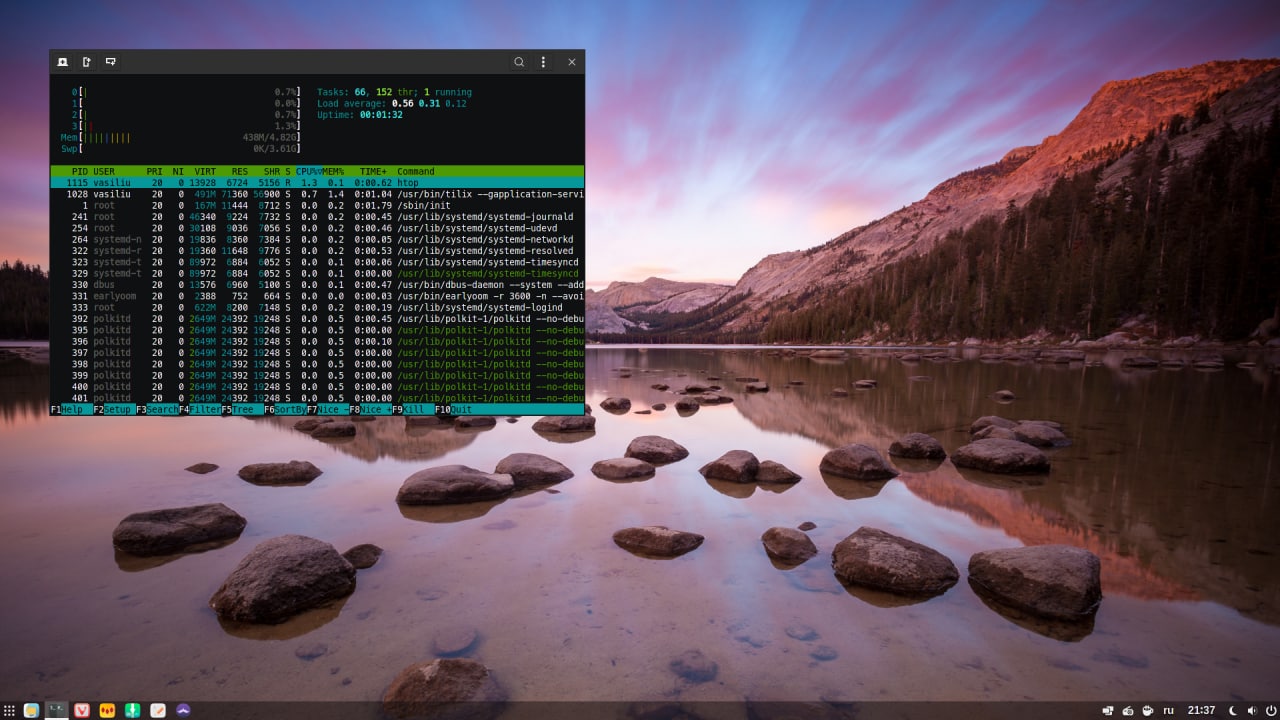The height and width of the screenshot is (720, 1280).
Task: Open the orange app with red dots in taskbar
Action: (106, 710)
